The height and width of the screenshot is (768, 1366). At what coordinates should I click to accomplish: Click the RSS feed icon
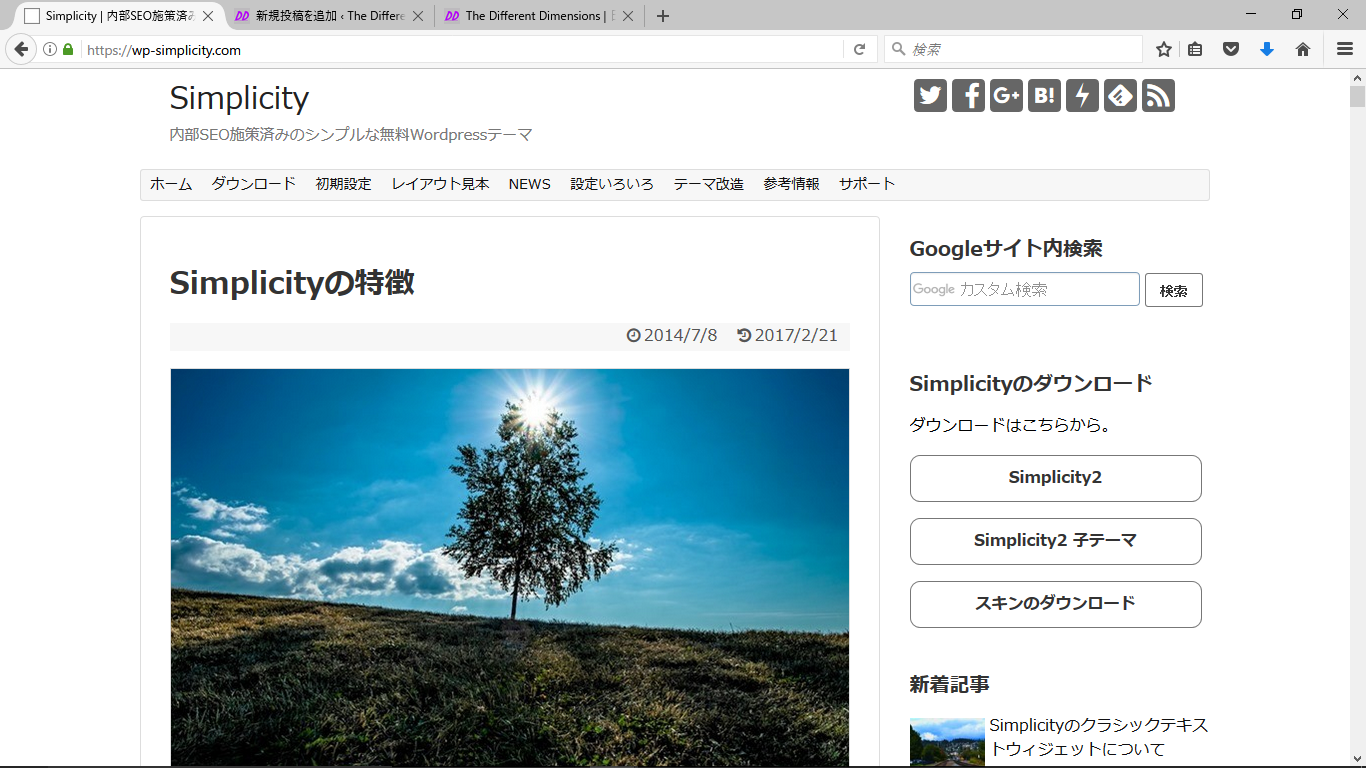point(1158,96)
